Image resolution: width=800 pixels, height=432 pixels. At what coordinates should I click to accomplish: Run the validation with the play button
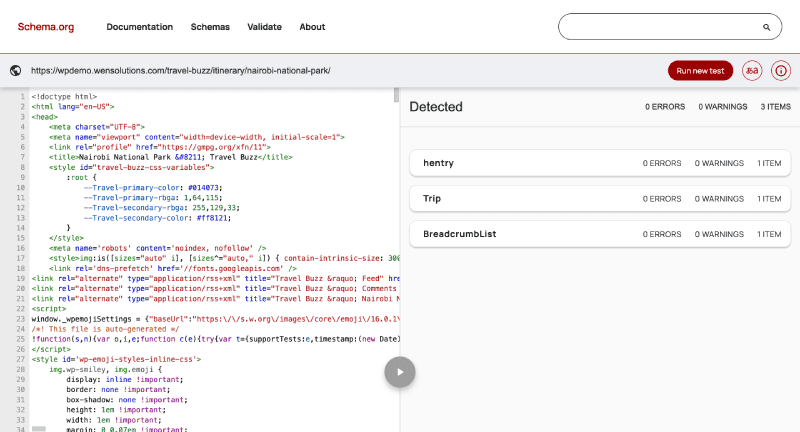point(399,372)
